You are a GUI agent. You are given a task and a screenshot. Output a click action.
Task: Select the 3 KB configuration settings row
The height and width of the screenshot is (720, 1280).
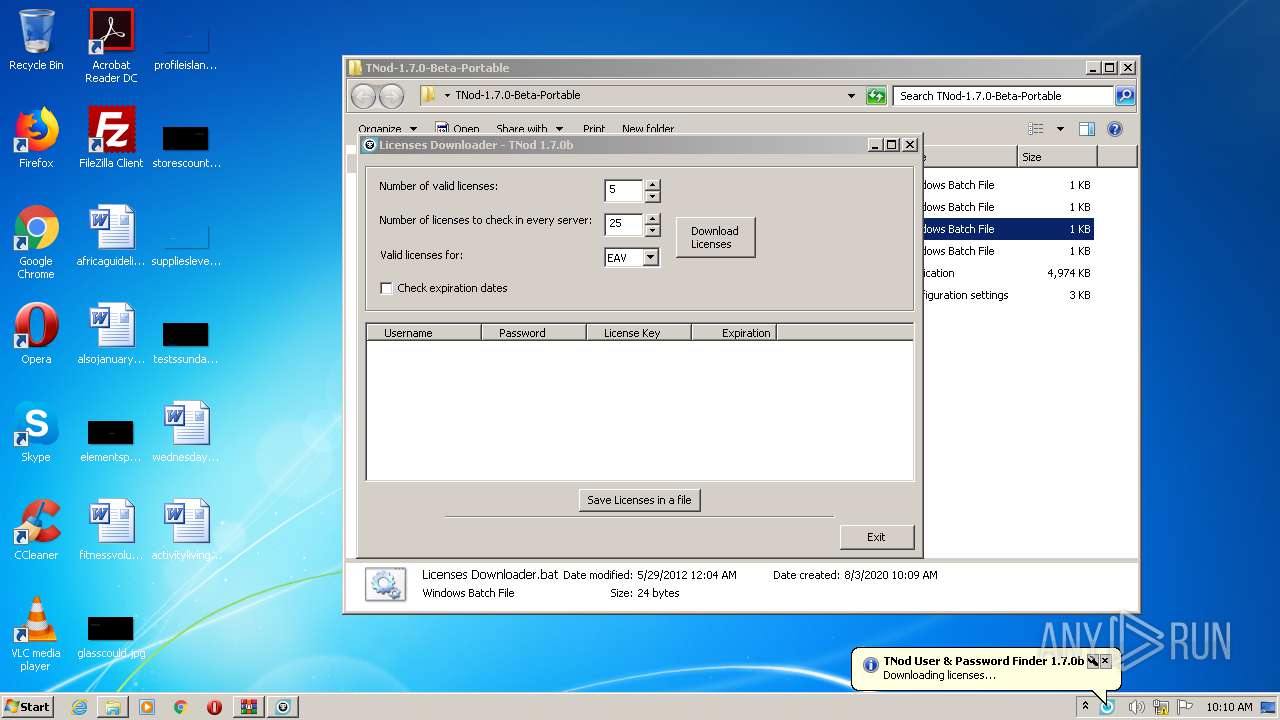click(1007, 295)
